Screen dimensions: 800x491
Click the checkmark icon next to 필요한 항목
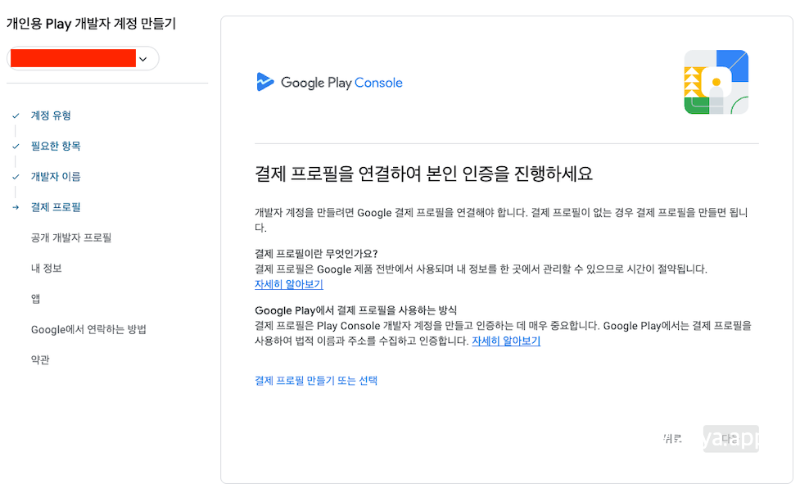[x=16, y=146]
